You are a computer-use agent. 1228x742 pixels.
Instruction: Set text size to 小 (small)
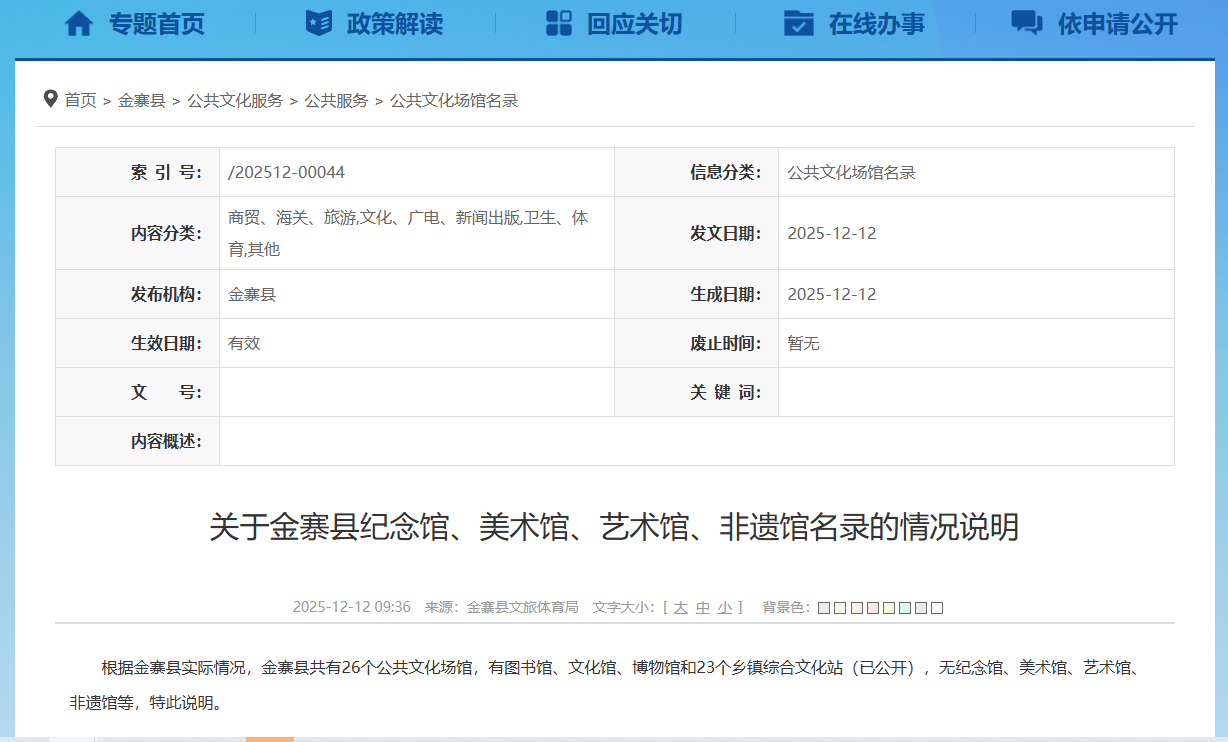[725, 607]
